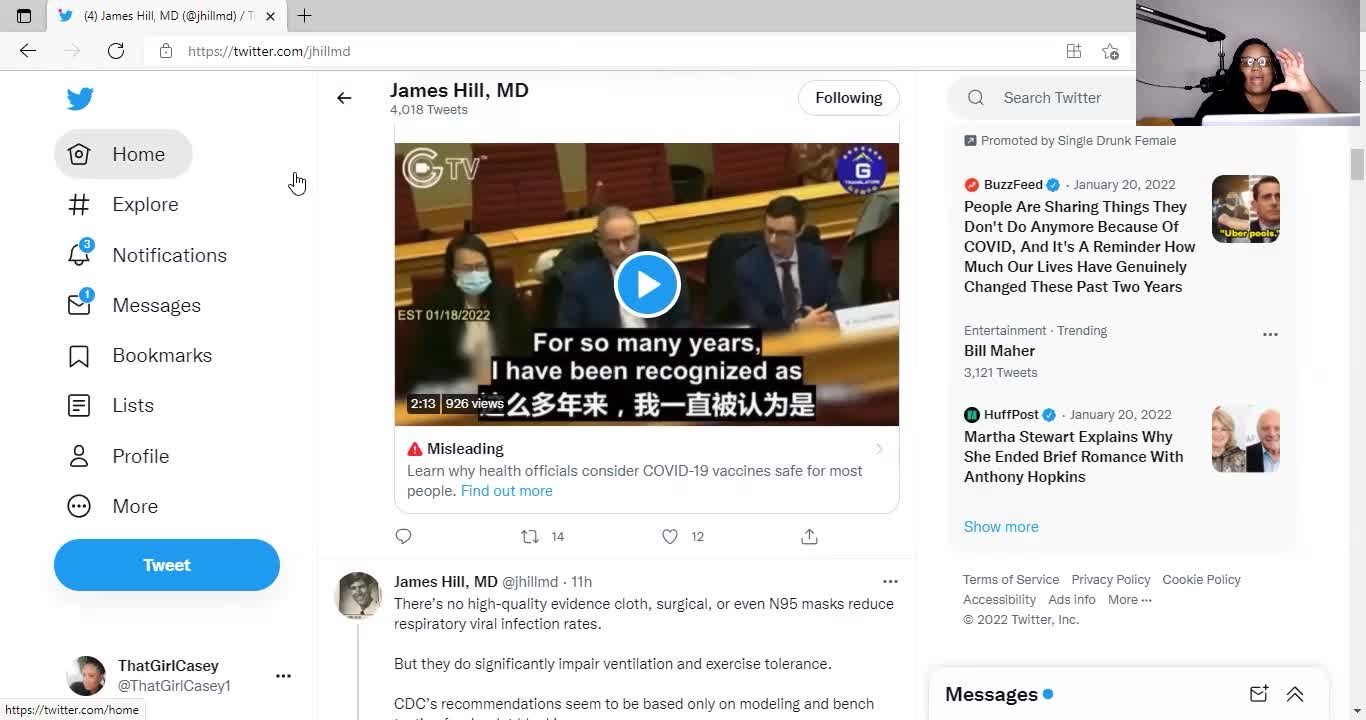Open ThatGirlCasey account options ellipsis
Screen dimensions: 1366x720
point(283,676)
